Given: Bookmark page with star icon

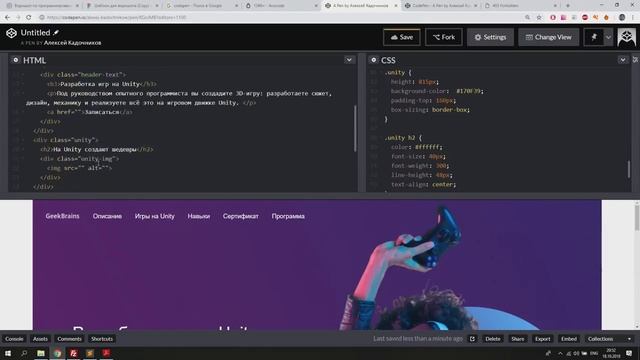Looking at the screenshot, I should 539,18.
